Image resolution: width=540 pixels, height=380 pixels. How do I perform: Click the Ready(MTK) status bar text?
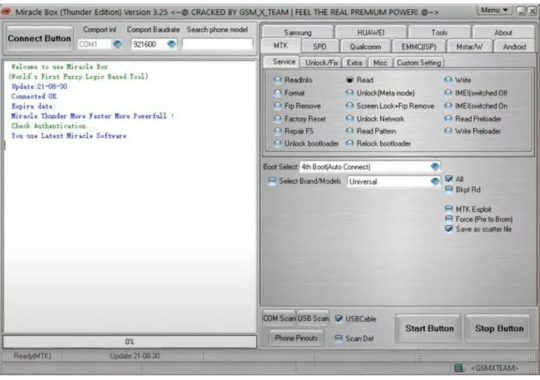(x=32, y=356)
